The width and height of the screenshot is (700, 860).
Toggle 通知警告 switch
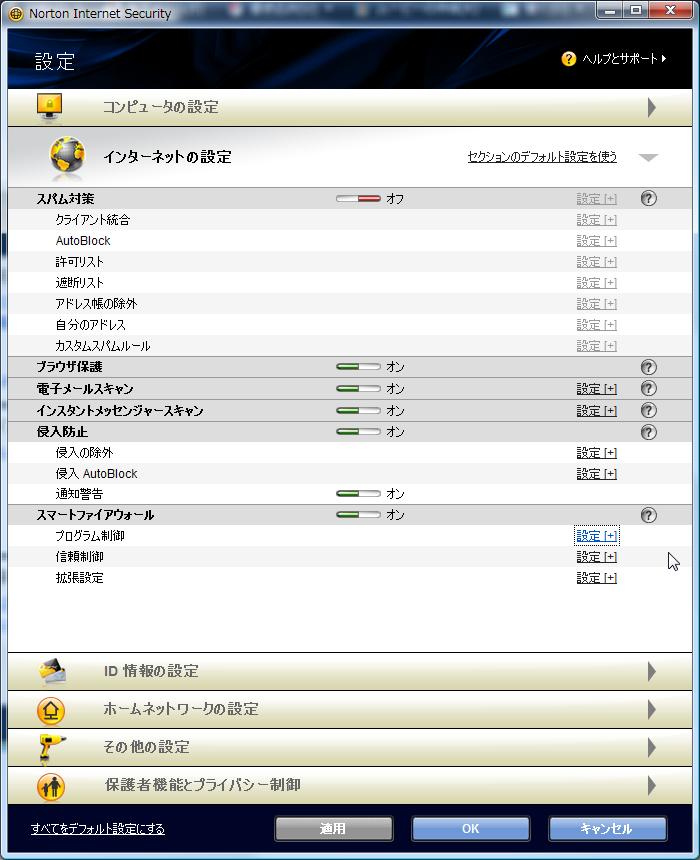358,494
